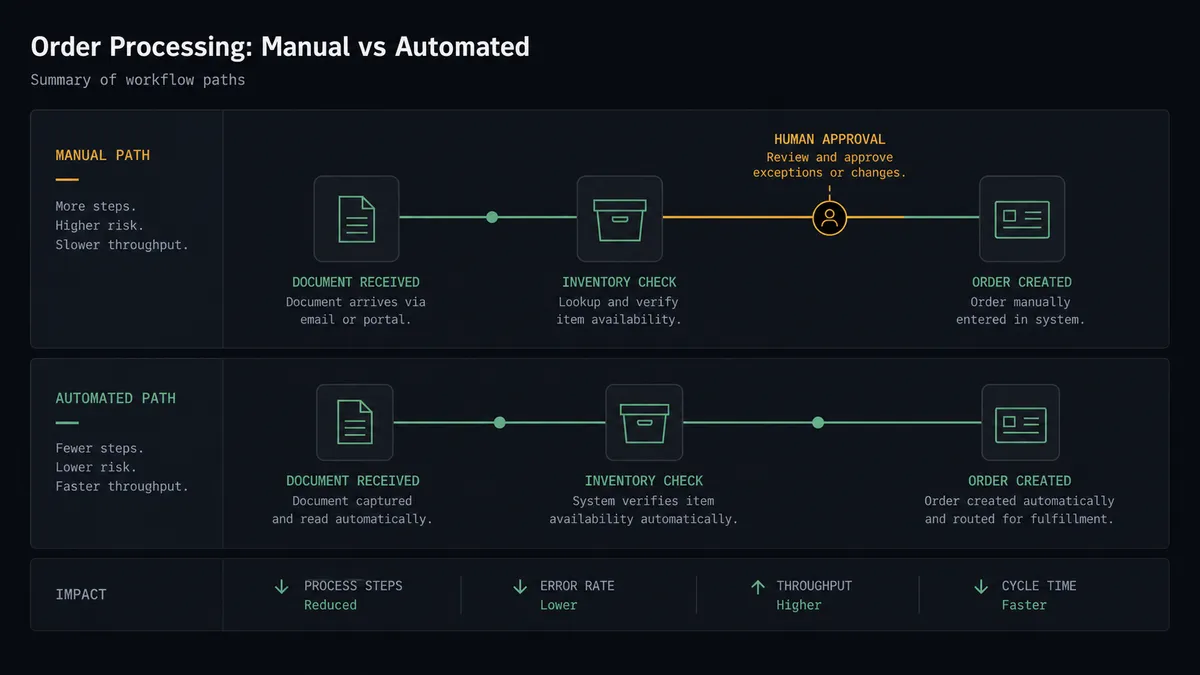Click the 'AUTOMATED PATH' heading

pyautogui.click(x=116, y=398)
